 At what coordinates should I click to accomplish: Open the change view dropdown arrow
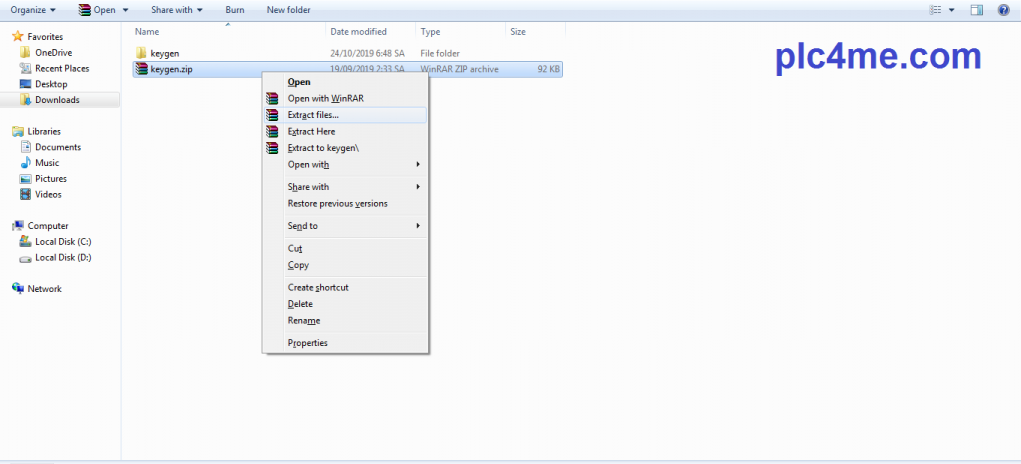[951, 10]
